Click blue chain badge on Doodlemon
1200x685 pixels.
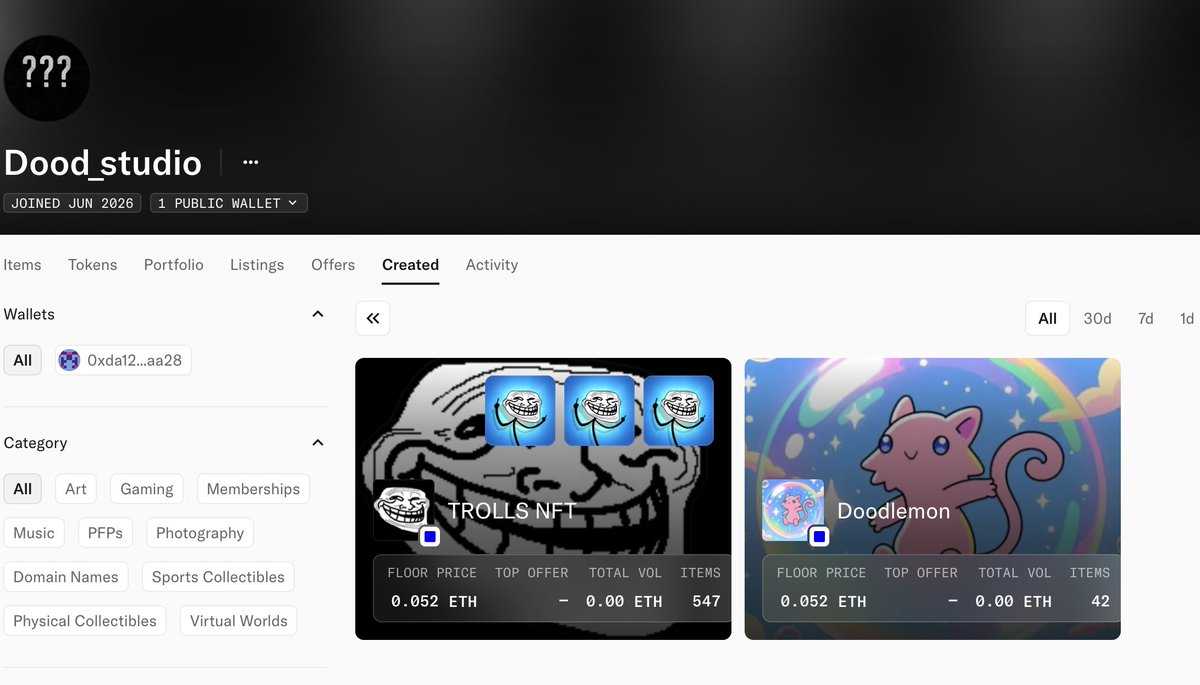click(x=819, y=537)
